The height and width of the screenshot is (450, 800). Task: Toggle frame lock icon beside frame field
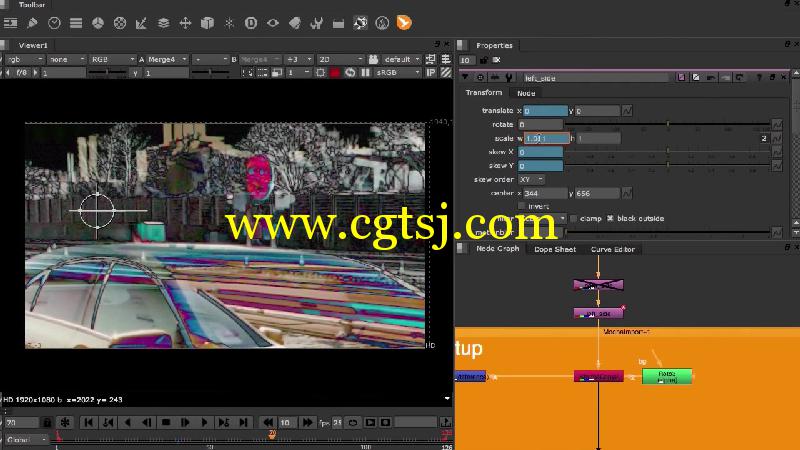click(47, 422)
